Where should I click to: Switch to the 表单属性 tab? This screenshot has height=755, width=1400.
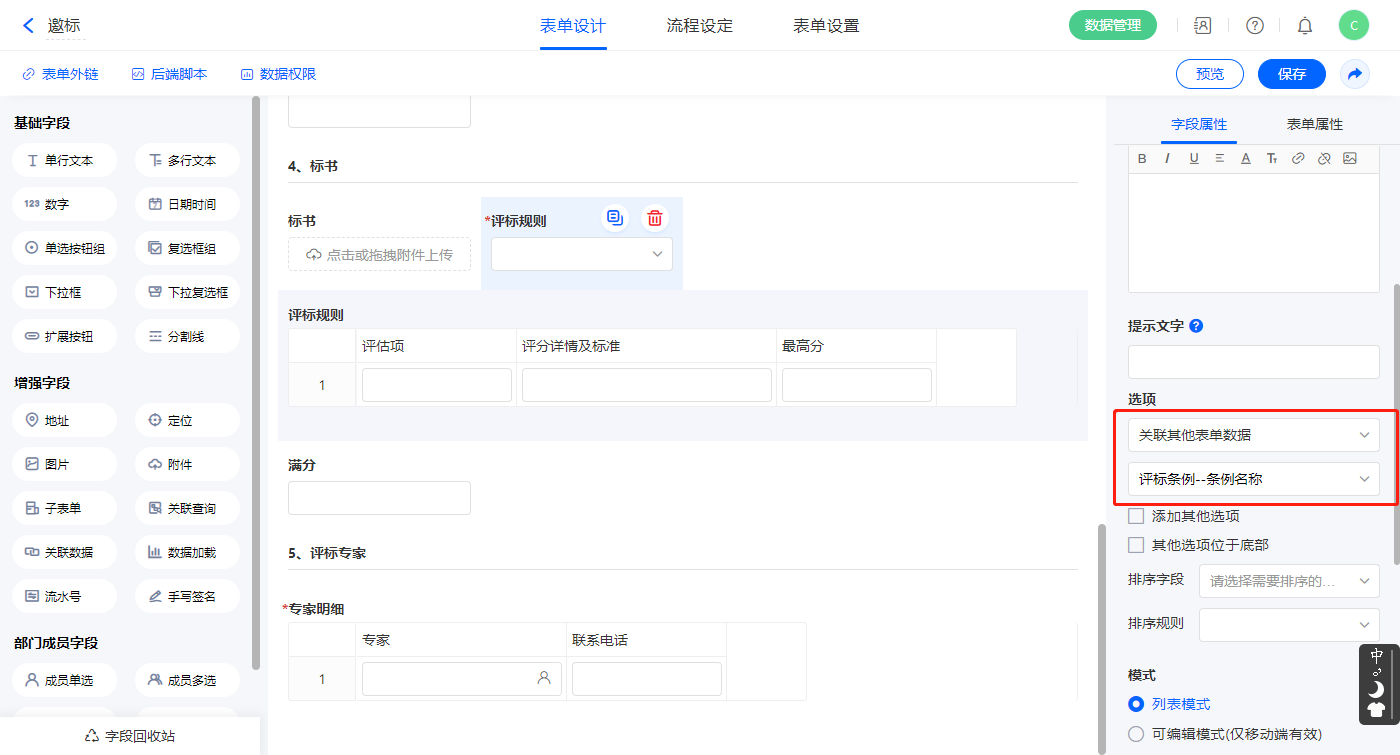coord(1314,124)
